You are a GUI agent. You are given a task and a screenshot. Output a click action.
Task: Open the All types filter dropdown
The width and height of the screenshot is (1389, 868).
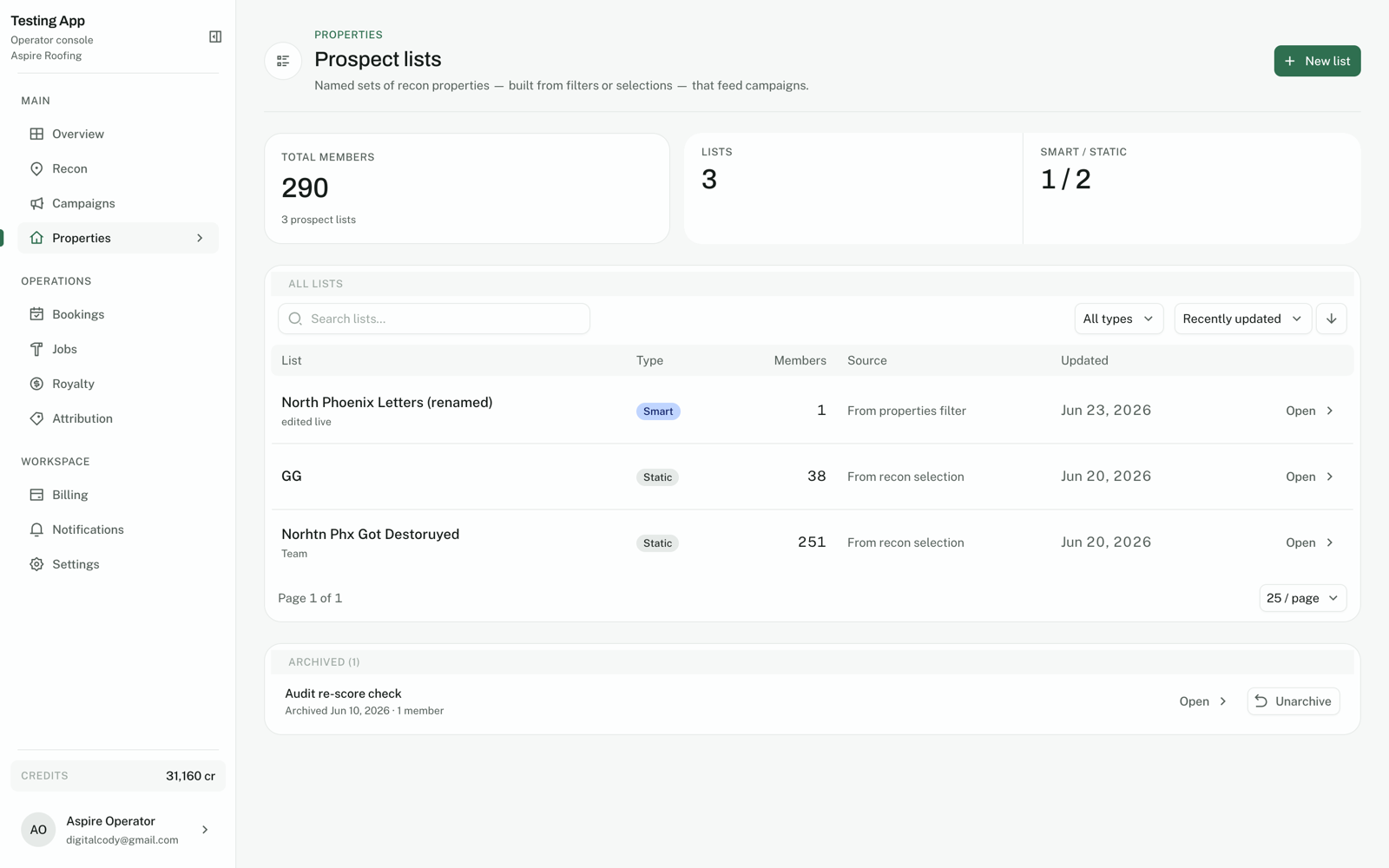[x=1118, y=319]
